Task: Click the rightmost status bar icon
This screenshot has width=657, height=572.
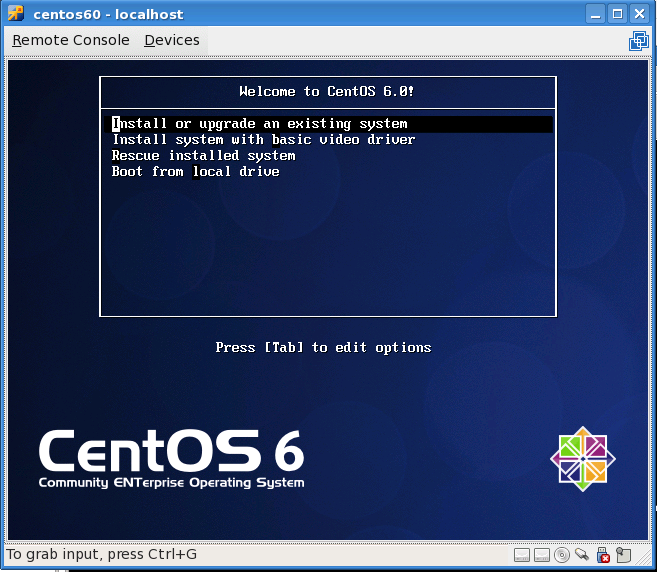Action: pos(624,555)
